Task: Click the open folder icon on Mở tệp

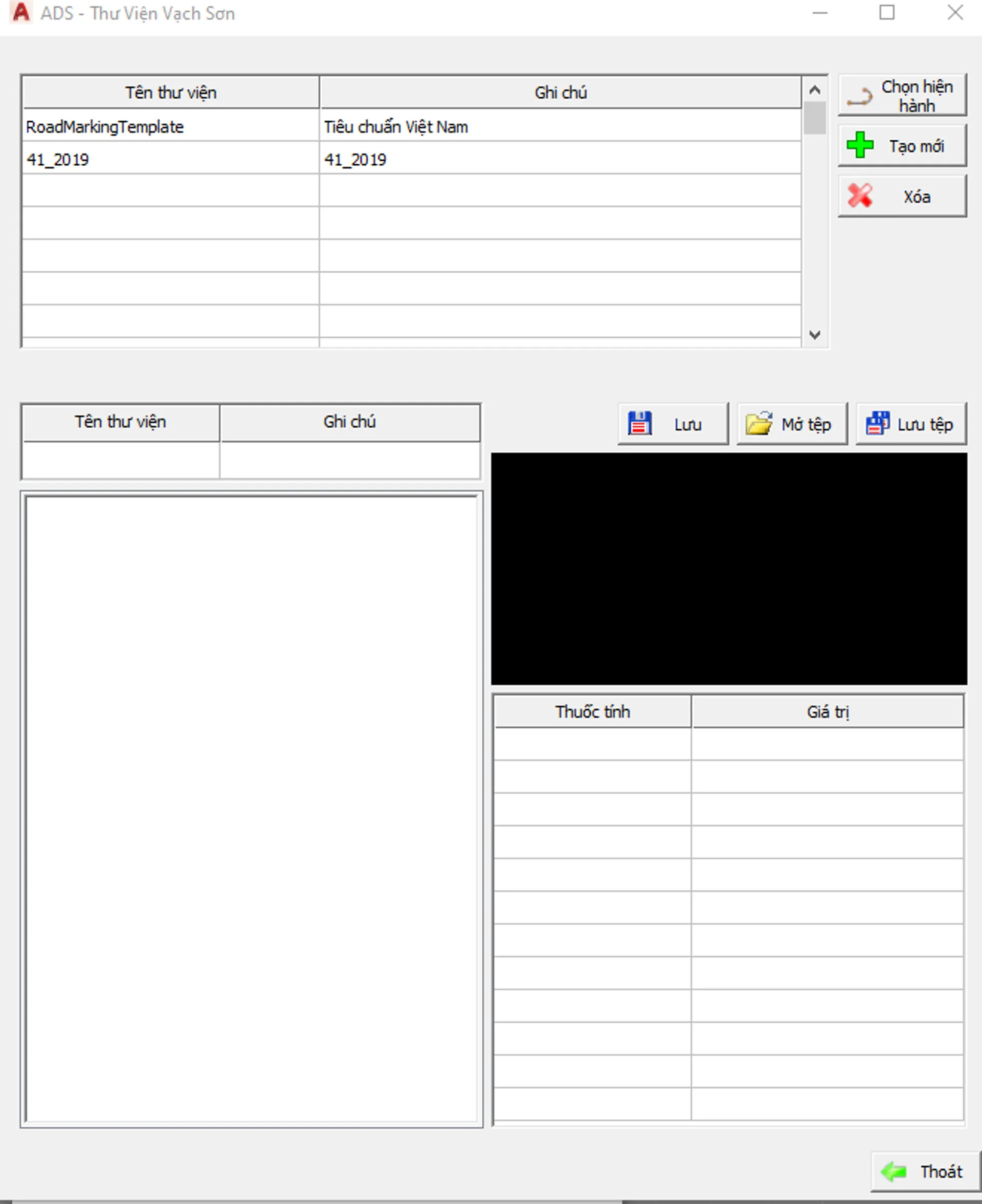Action: point(758,423)
